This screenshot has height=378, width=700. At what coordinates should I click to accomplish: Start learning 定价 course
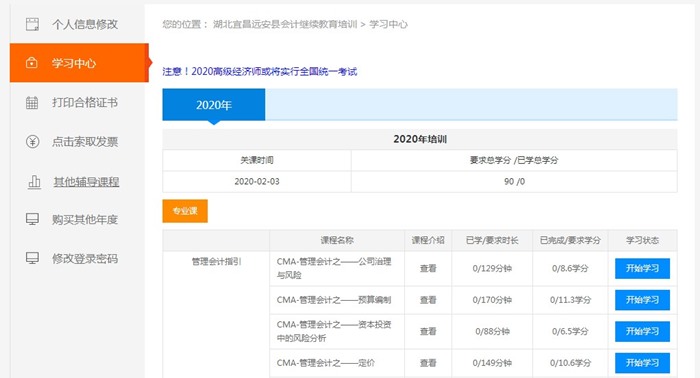(x=642, y=363)
